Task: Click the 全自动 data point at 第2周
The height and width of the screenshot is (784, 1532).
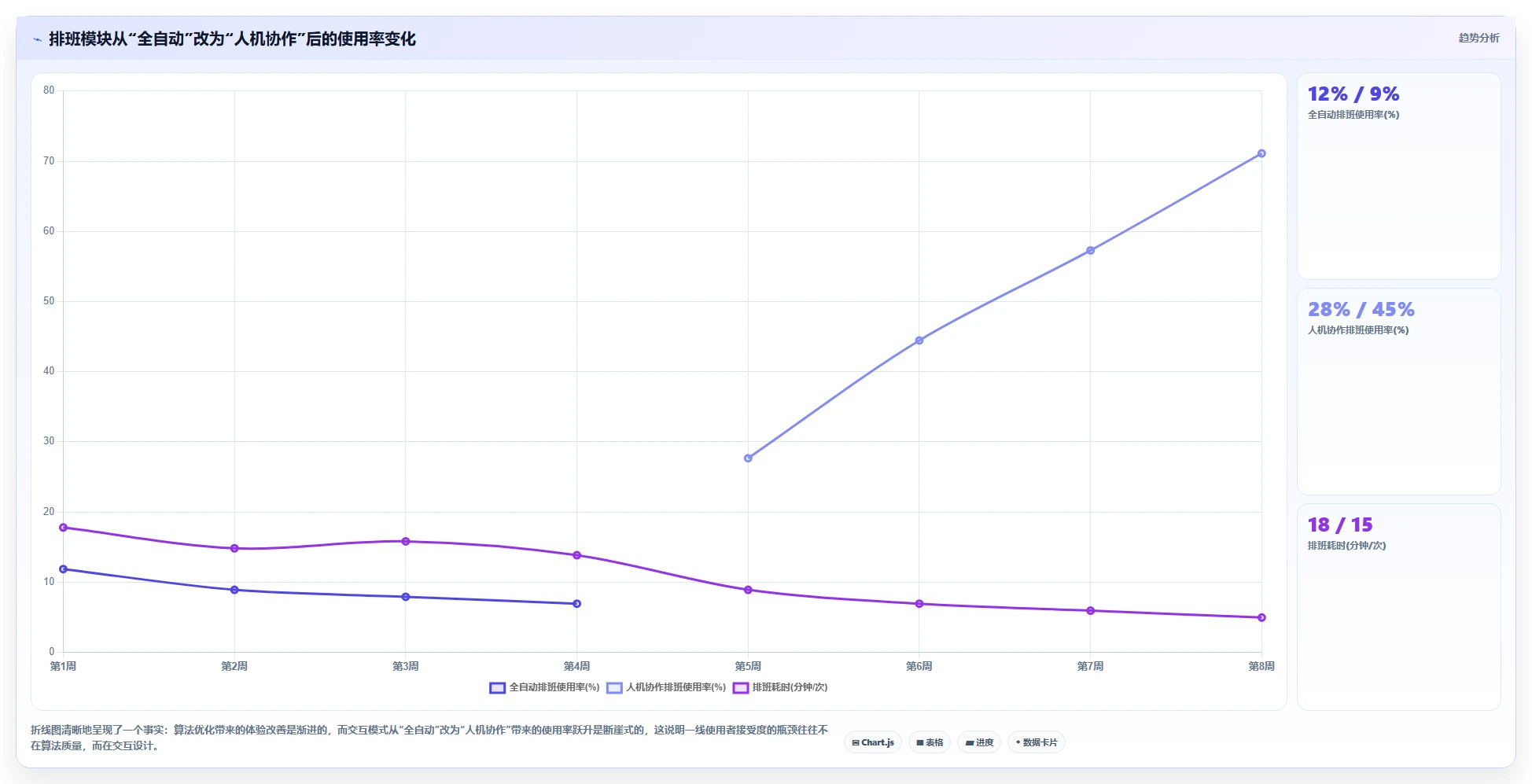Action: (234, 590)
